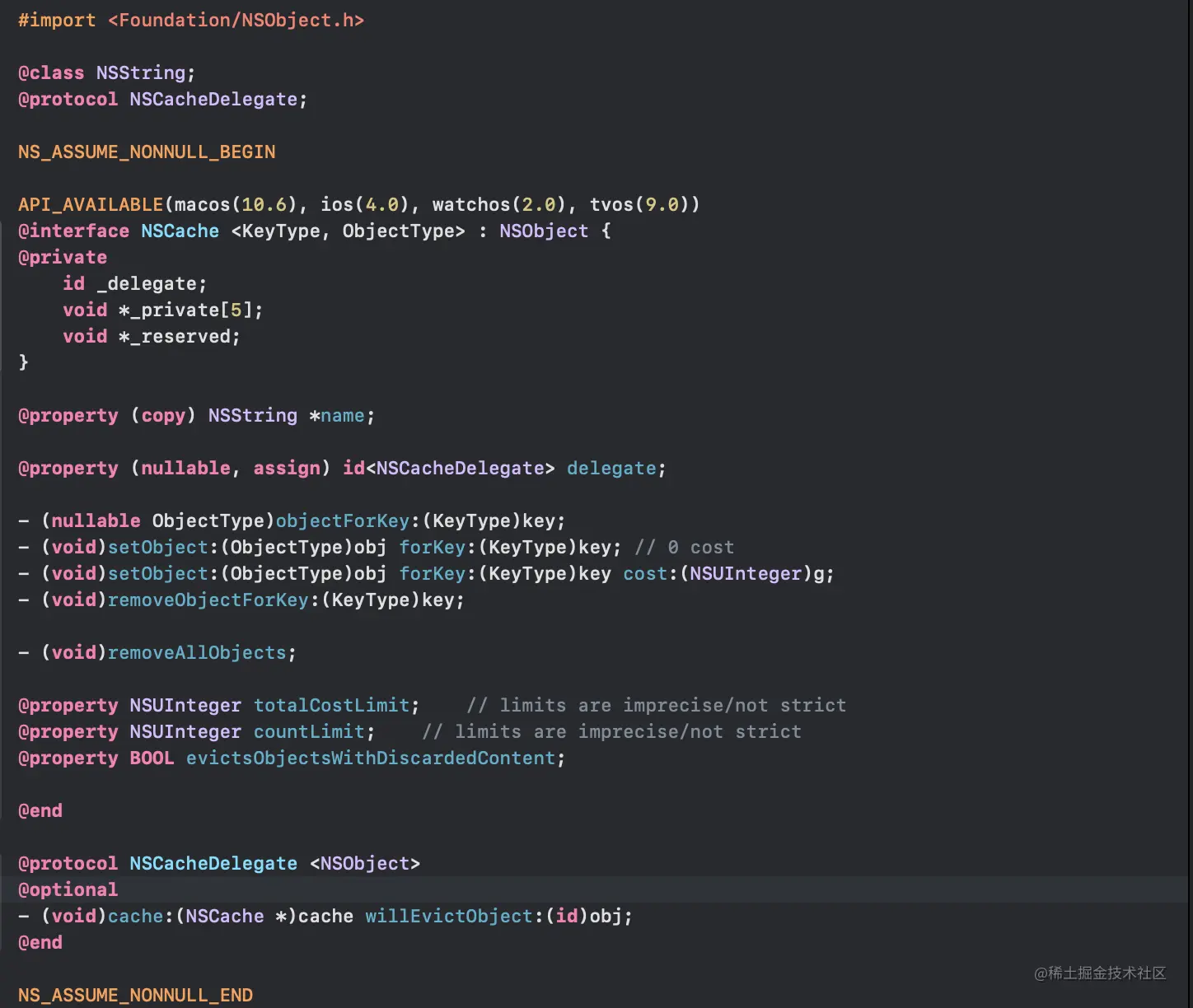Viewport: 1193px width, 1008px height.
Task: Click "NSCache" in the @interface declaration
Action: 180,231
